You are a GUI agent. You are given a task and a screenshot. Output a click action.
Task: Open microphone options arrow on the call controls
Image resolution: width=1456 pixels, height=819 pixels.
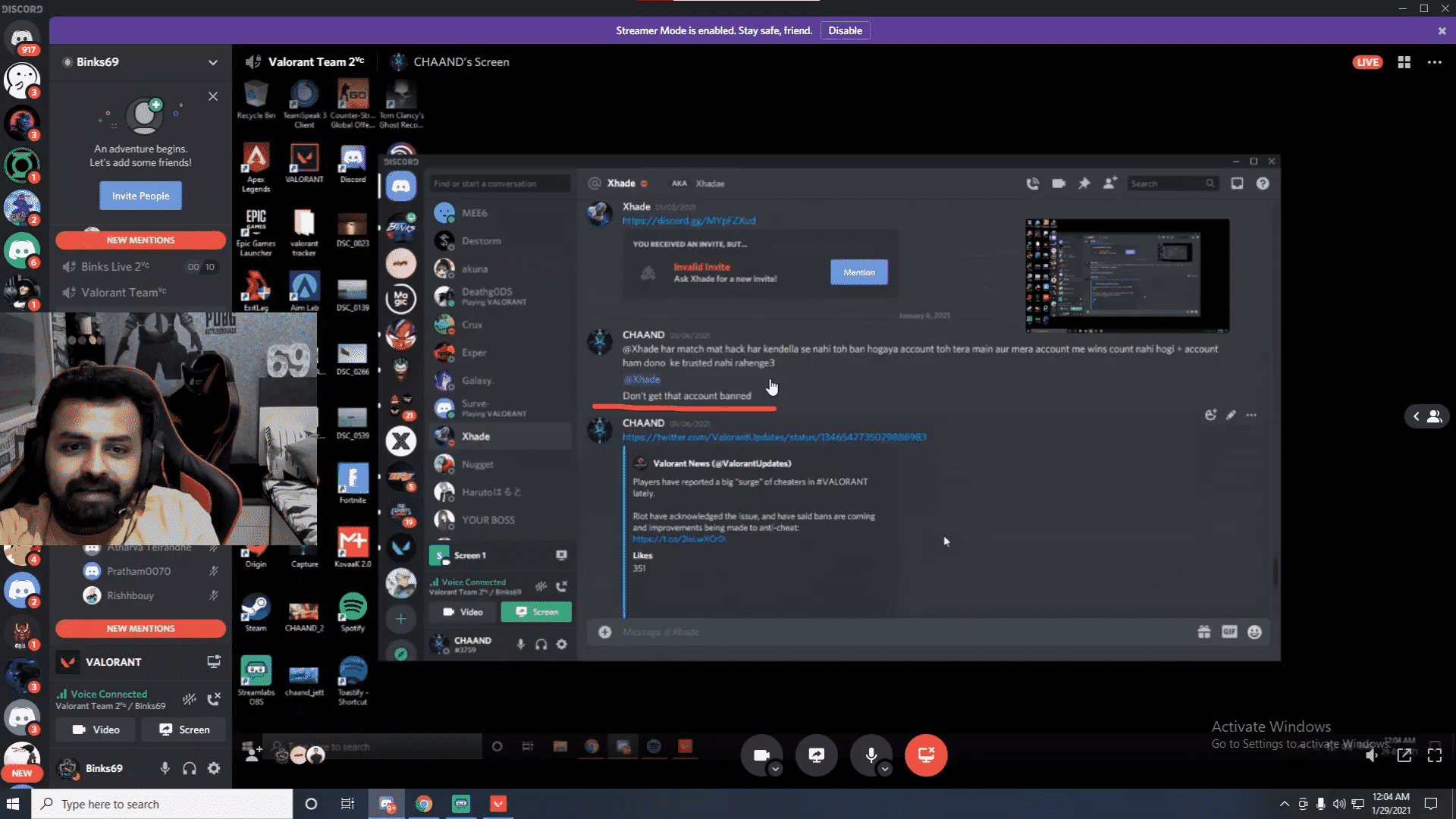click(x=884, y=769)
